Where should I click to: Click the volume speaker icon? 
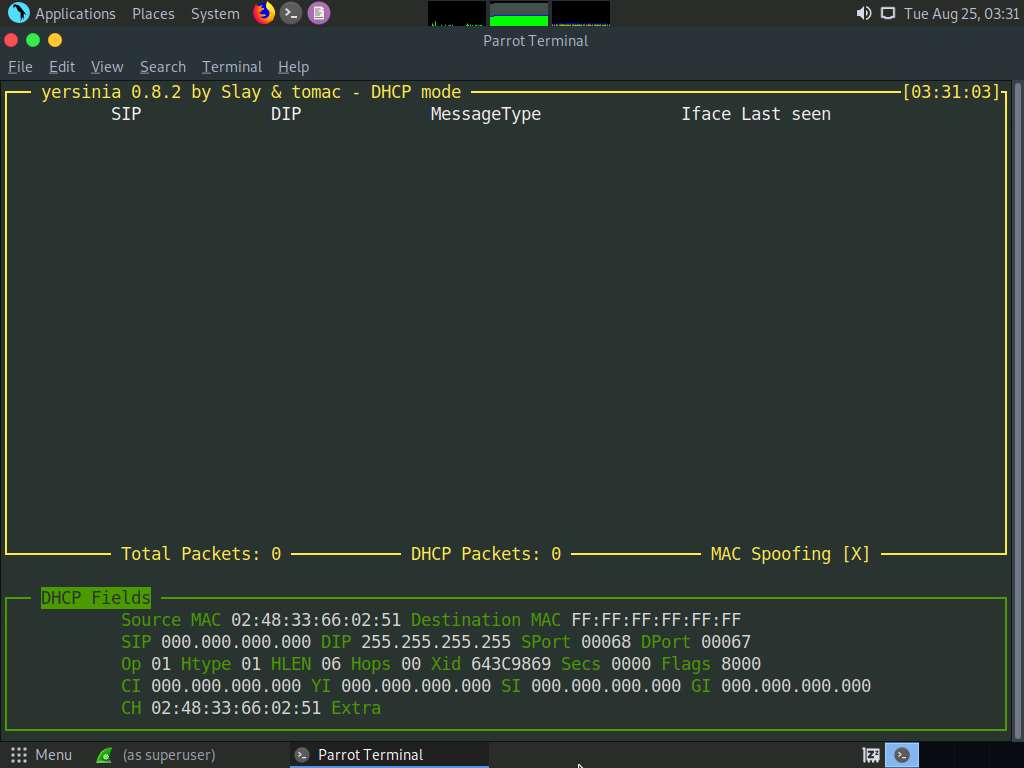click(x=863, y=13)
